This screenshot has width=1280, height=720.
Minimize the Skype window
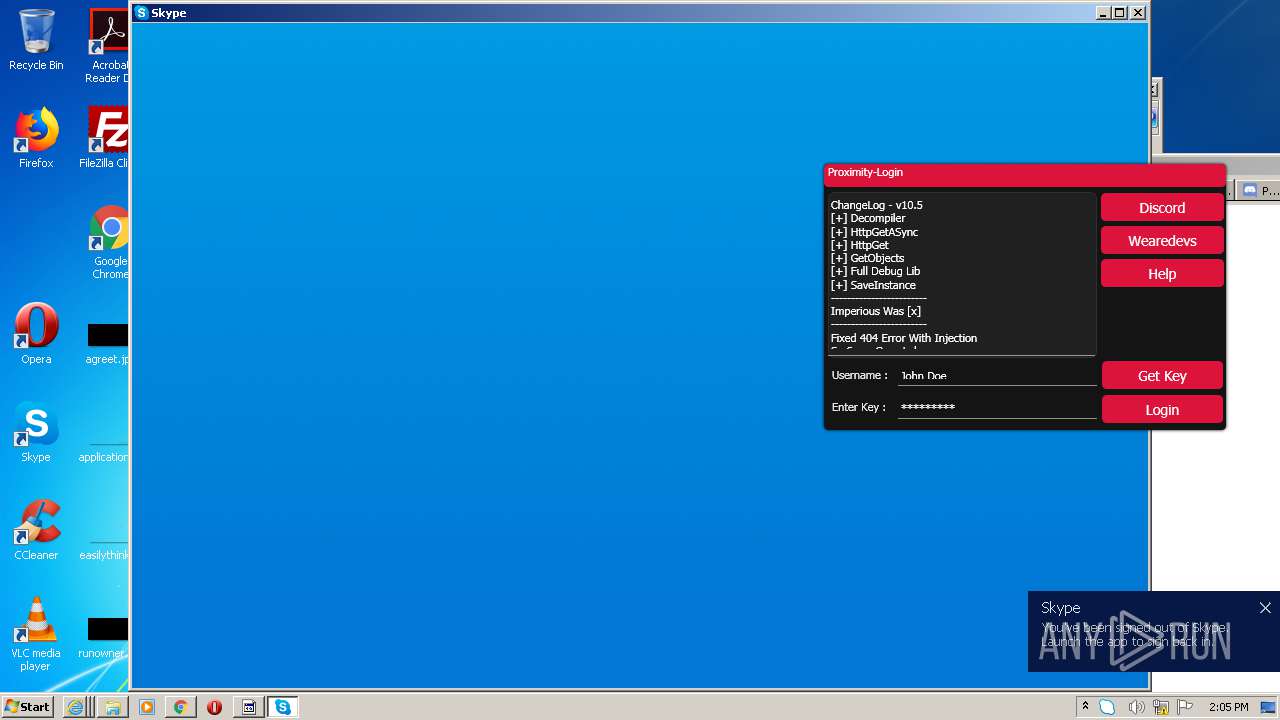point(1102,13)
